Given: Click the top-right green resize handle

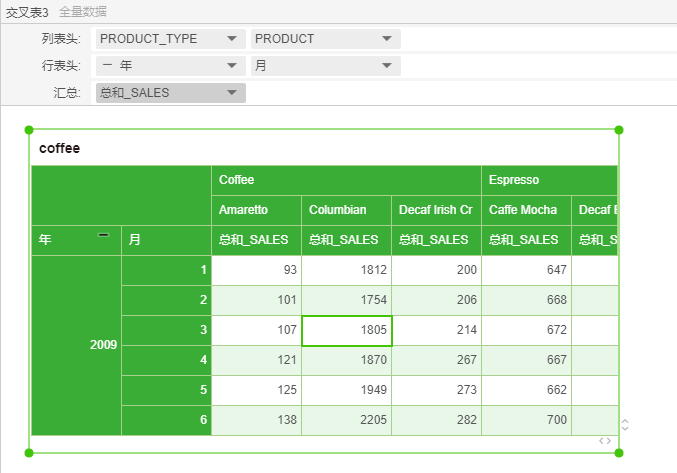Looking at the screenshot, I should point(619,130).
